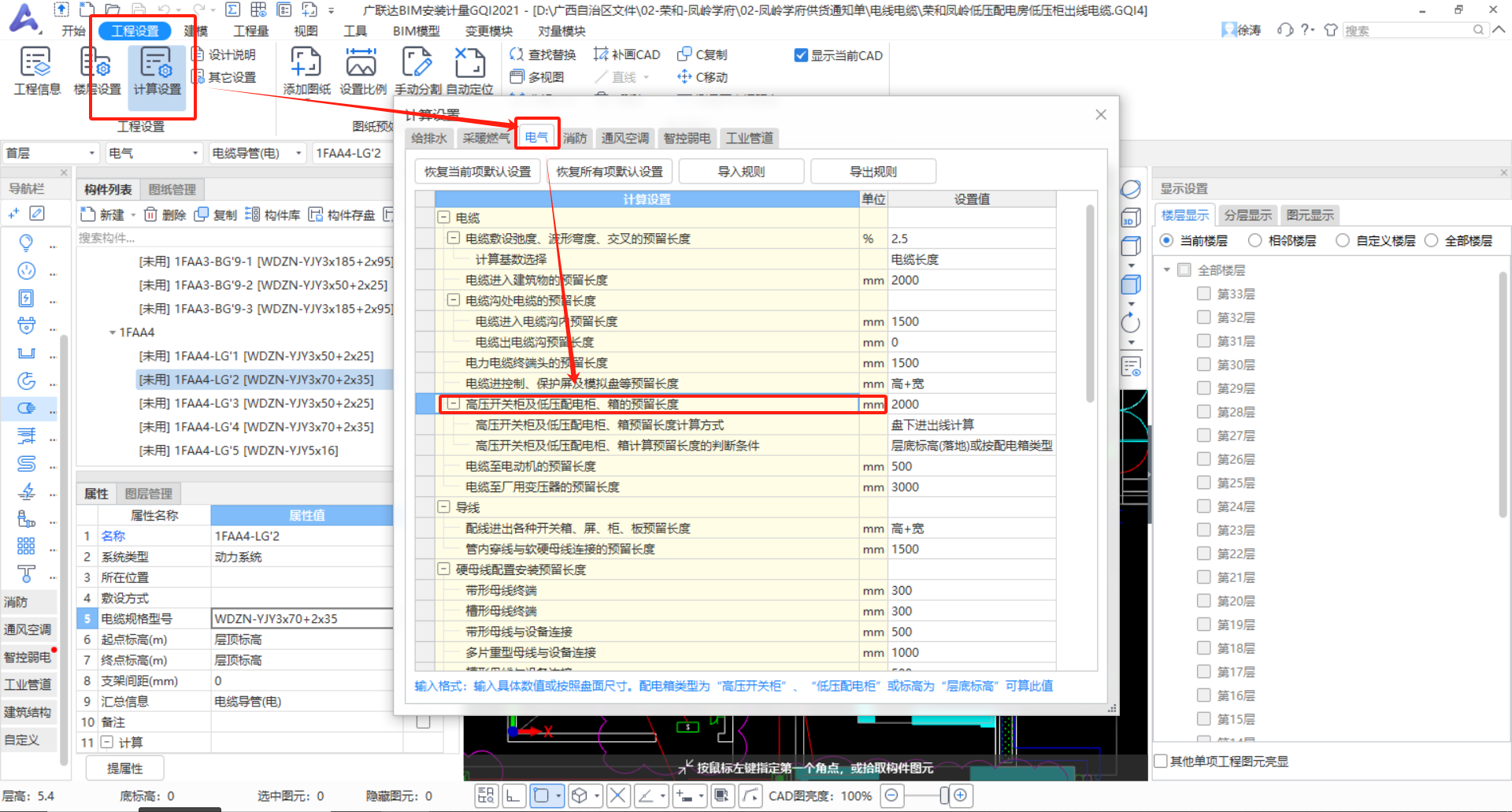
Task: Click the 2000 value of 高压开关柜 row
Action: 972,404
